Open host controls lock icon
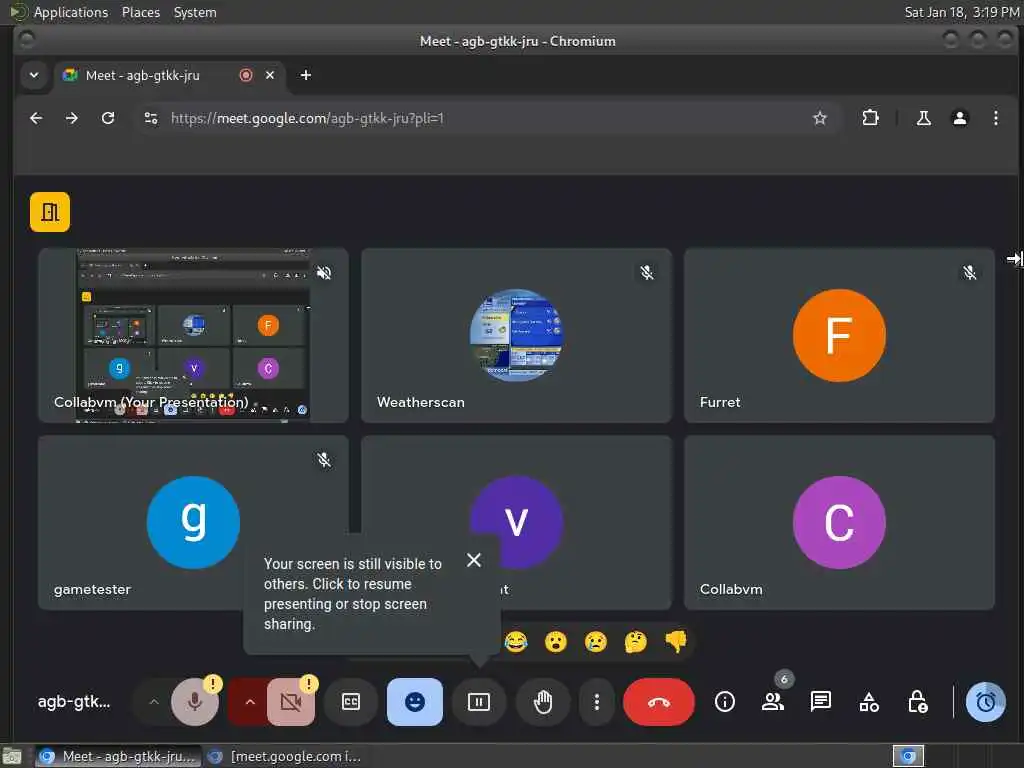The width and height of the screenshot is (1024, 768). pos(918,702)
